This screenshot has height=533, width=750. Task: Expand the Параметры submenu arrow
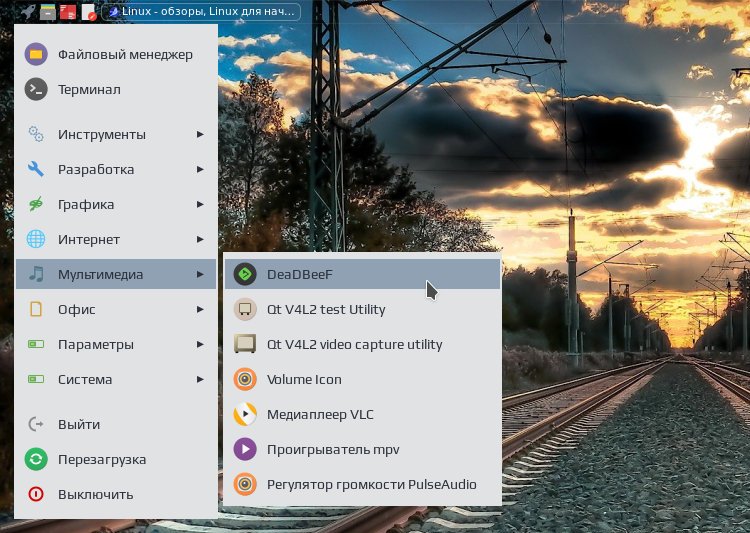200,344
